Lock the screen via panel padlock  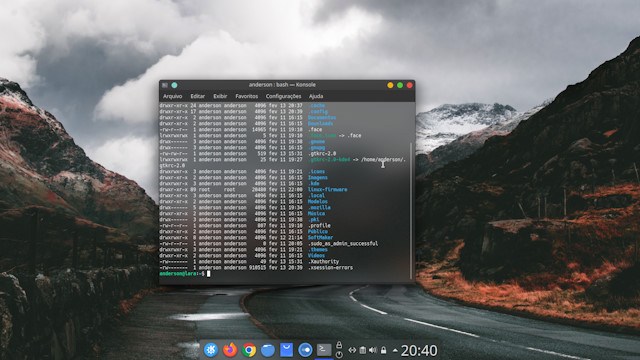click(339, 345)
